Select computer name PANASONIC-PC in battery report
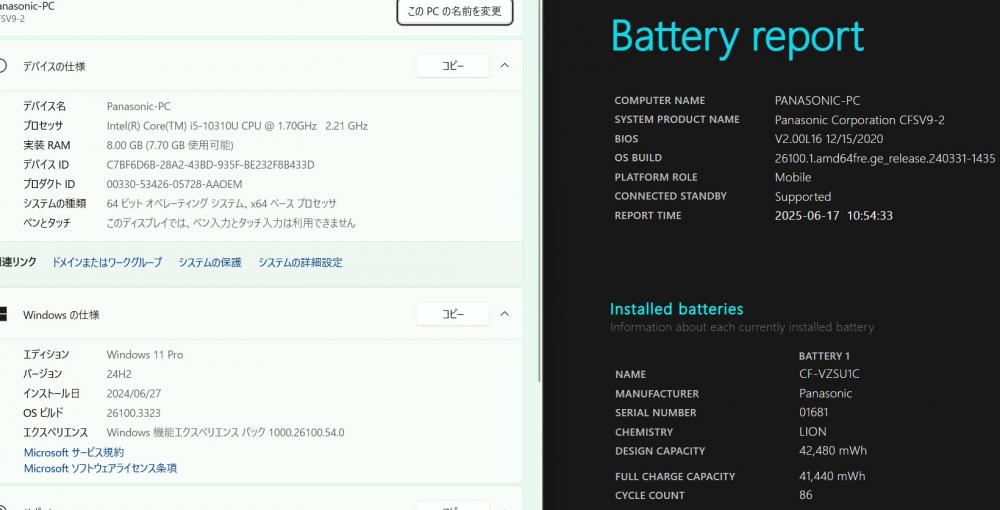 tap(818, 101)
